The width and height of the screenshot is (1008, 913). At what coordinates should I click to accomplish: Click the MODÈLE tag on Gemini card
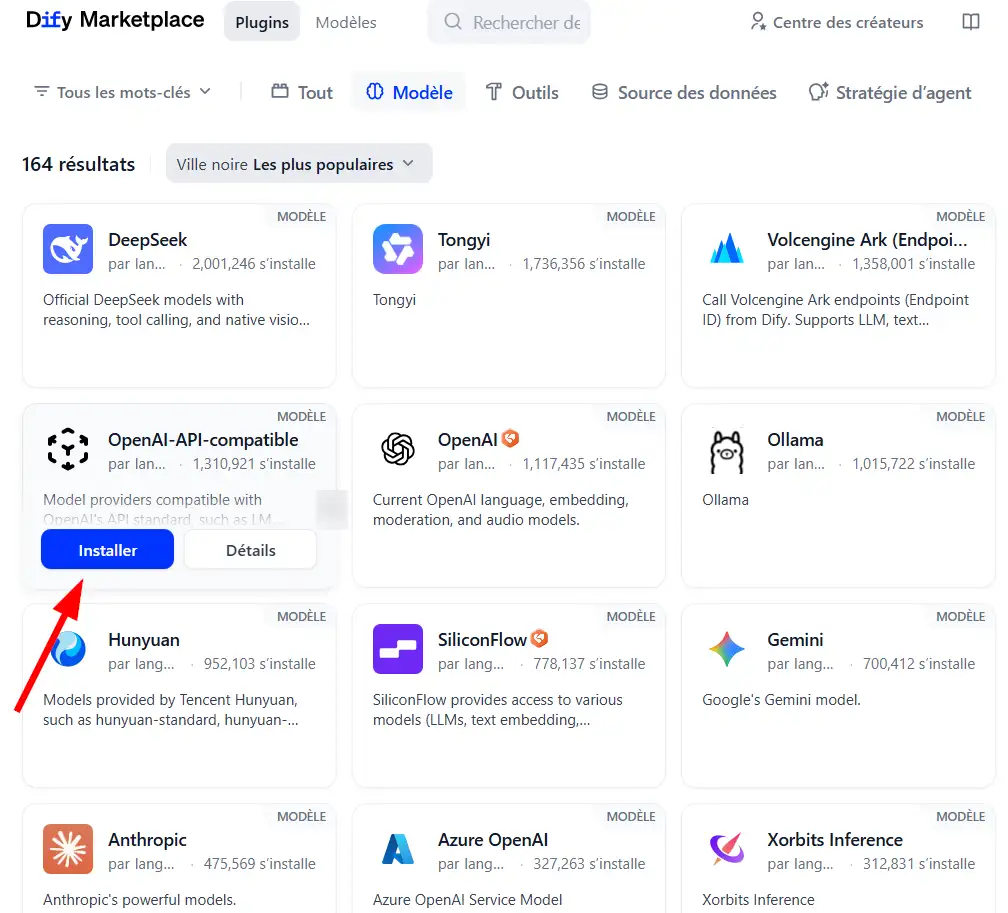coord(960,617)
